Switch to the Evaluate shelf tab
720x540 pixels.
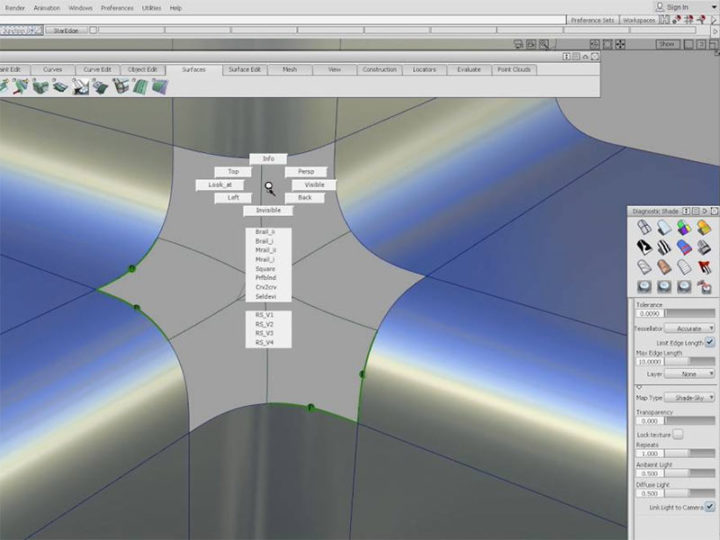click(469, 69)
